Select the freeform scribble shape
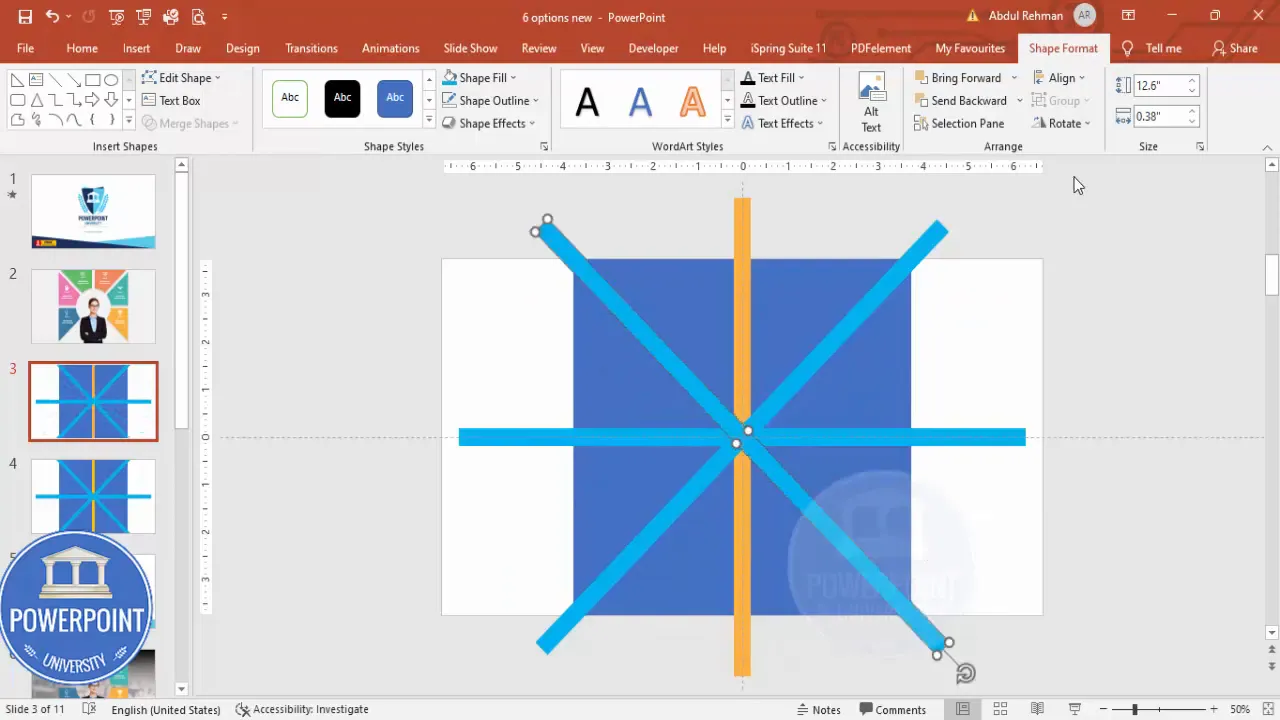 coord(36,120)
